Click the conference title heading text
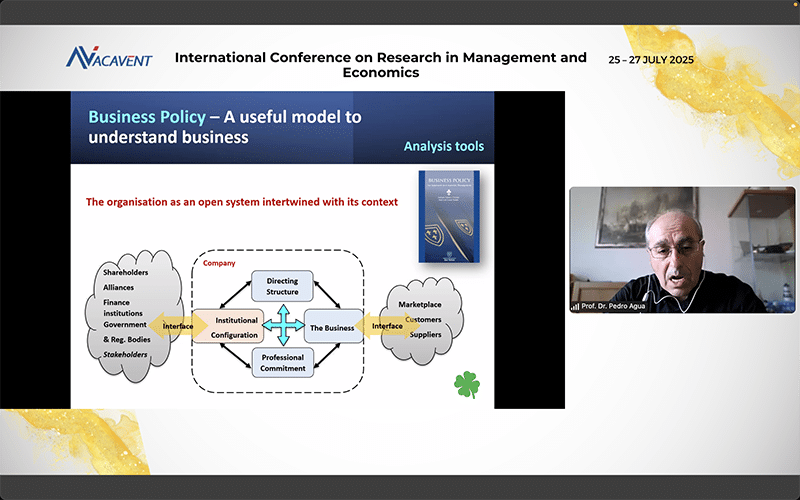 click(380, 65)
